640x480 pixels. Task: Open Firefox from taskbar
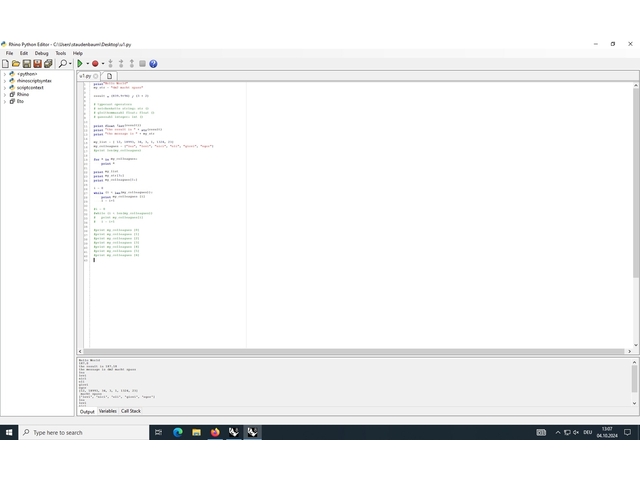coord(215,432)
